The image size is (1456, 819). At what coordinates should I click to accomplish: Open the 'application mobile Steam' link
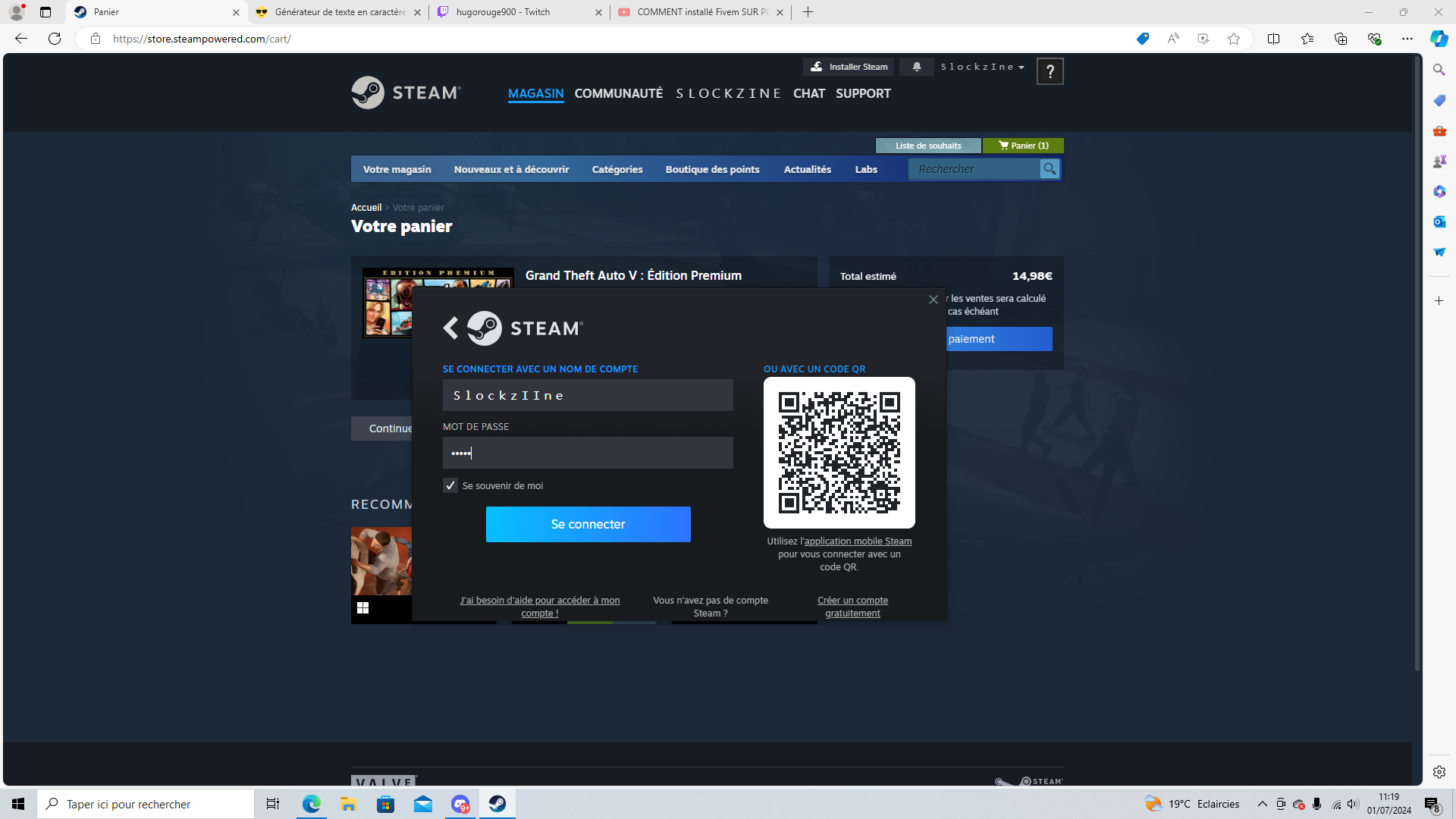pyautogui.click(x=858, y=541)
